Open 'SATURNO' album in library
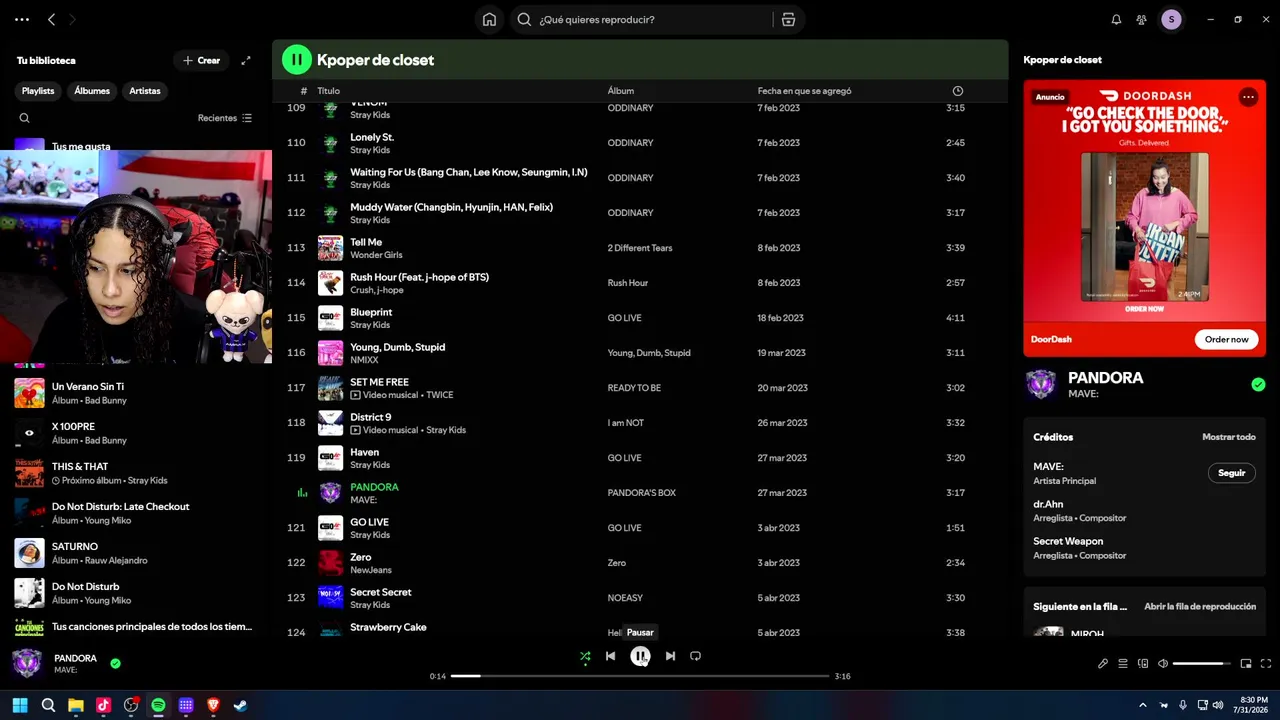 [136, 553]
